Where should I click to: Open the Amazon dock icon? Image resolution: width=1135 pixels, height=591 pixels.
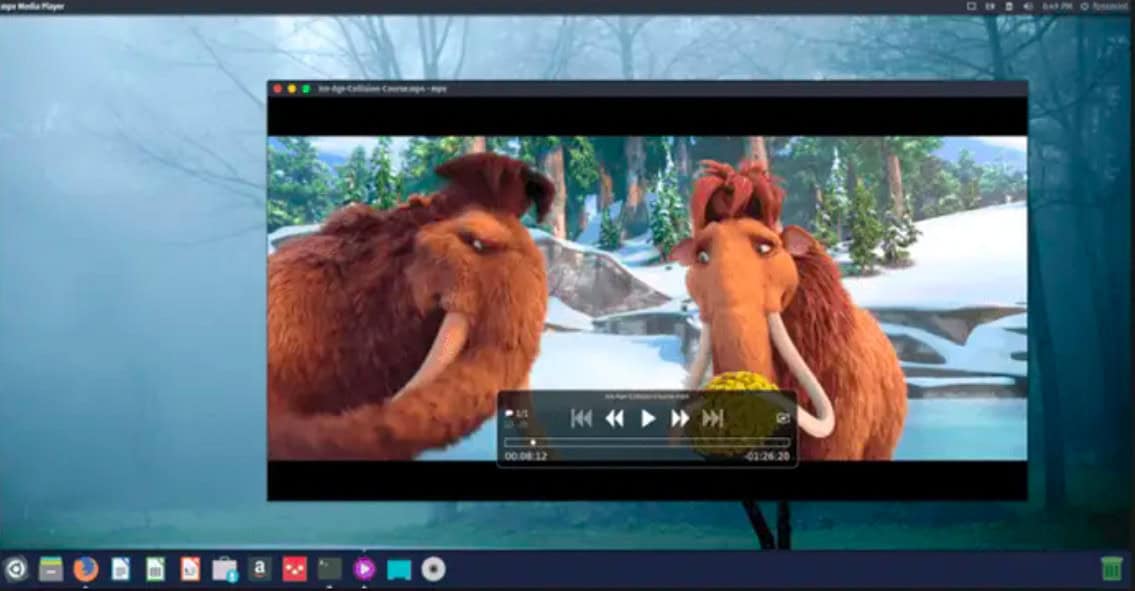(x=259, y=569)
